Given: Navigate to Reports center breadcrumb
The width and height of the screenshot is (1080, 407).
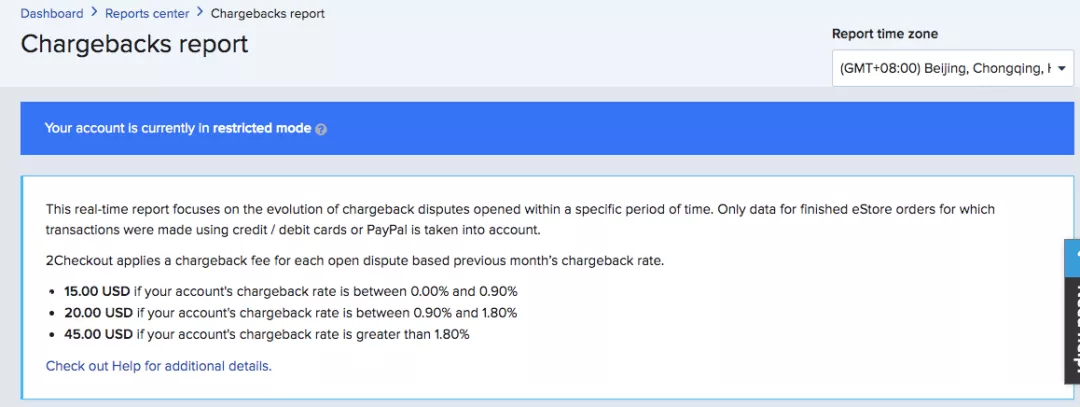Looking at the screenshot, I should 147,13.
